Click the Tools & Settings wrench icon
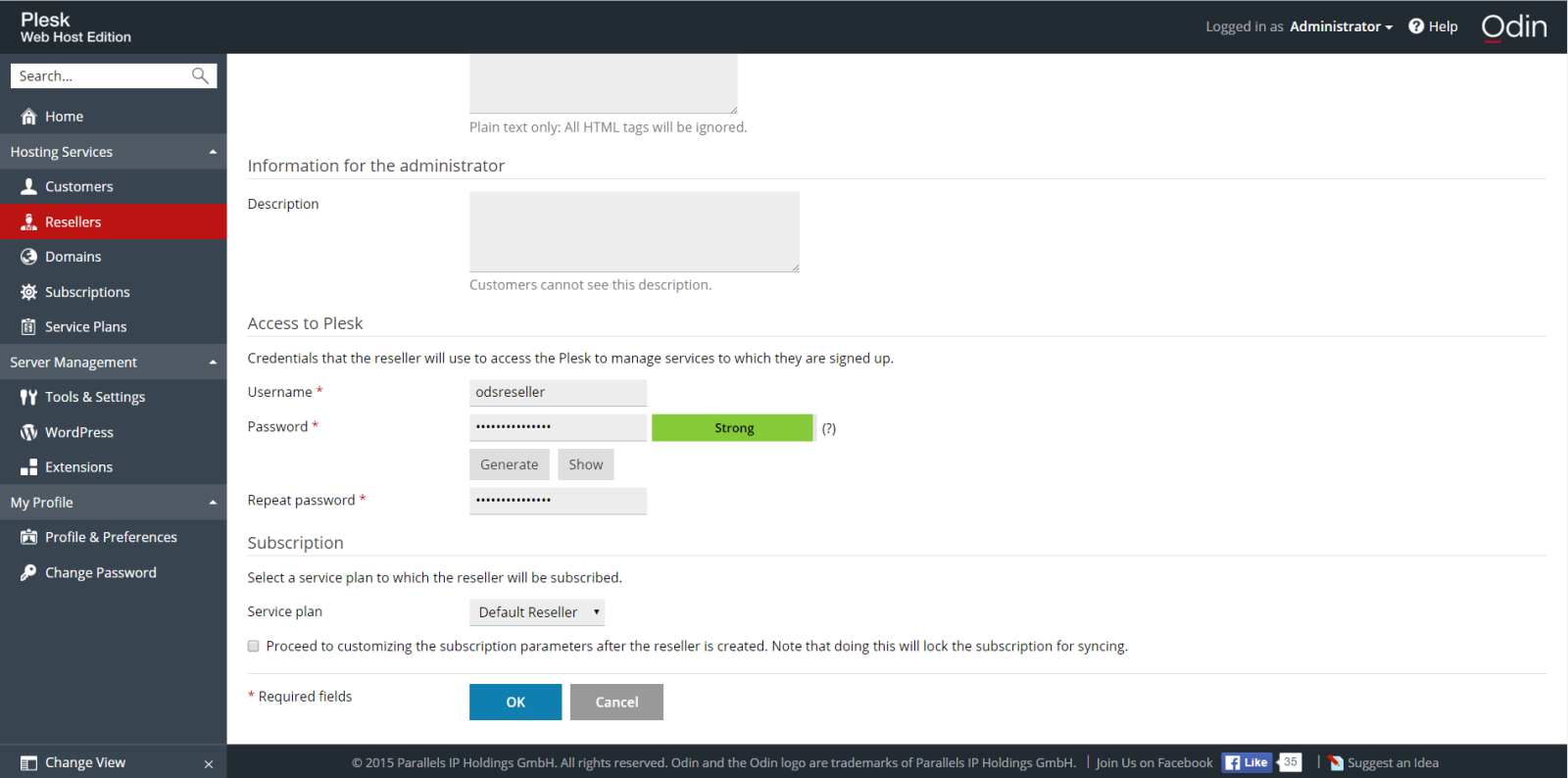This screenshot has height=778, width=1568. 28,397
